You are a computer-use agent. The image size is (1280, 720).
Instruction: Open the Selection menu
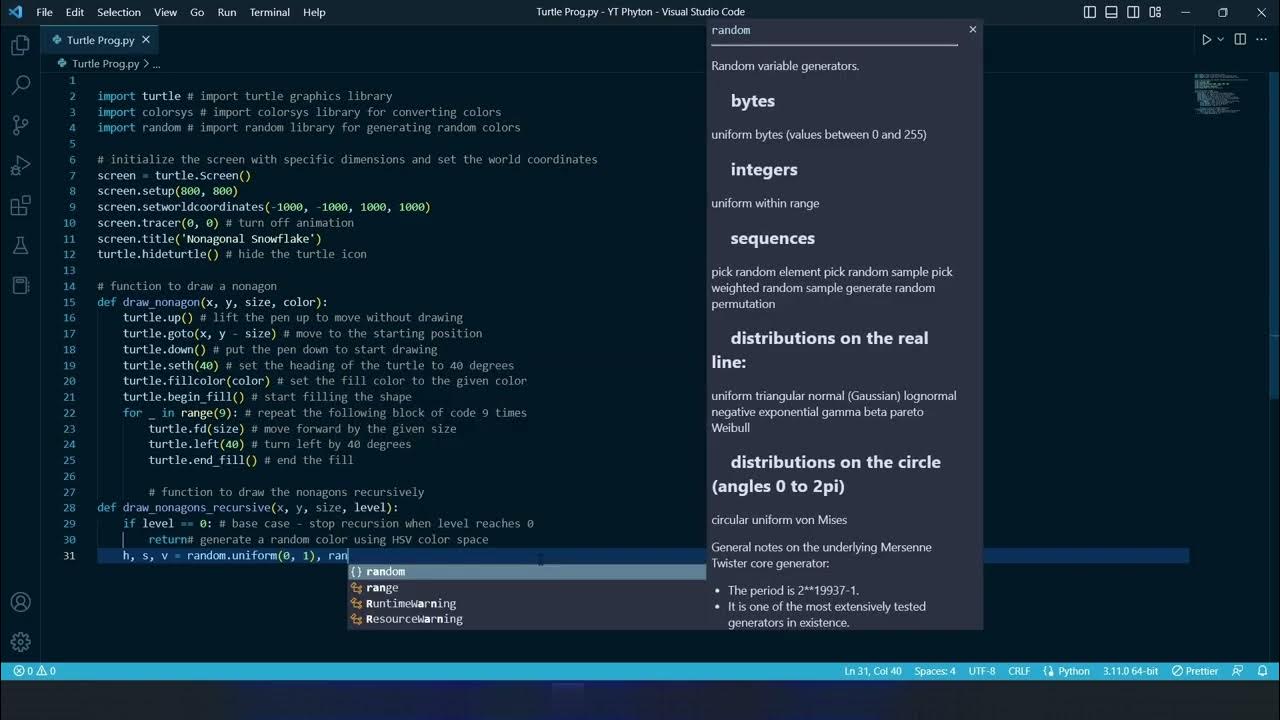119,12
